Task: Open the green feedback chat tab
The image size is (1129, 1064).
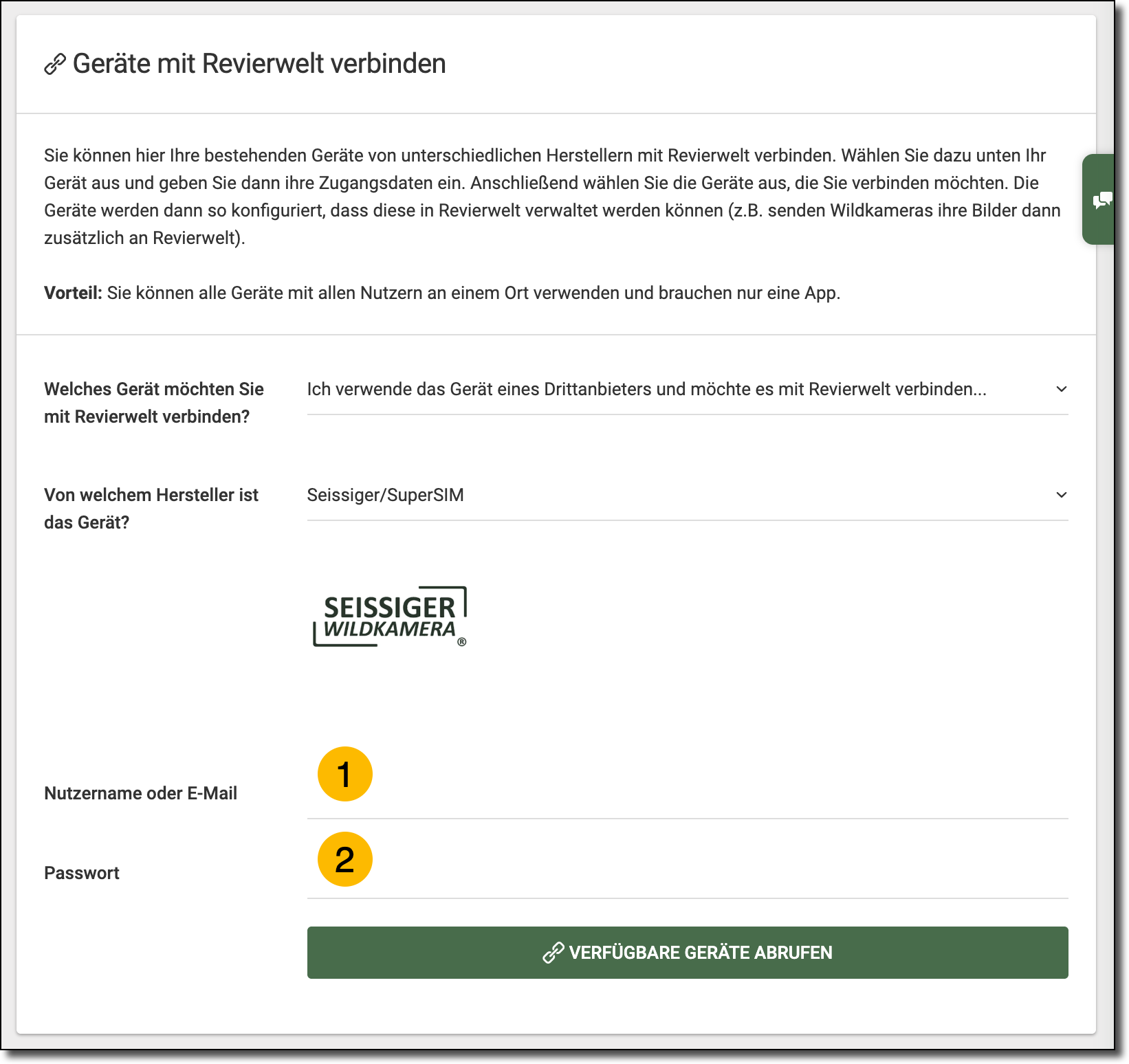Action: click(x=1101, y=200)
